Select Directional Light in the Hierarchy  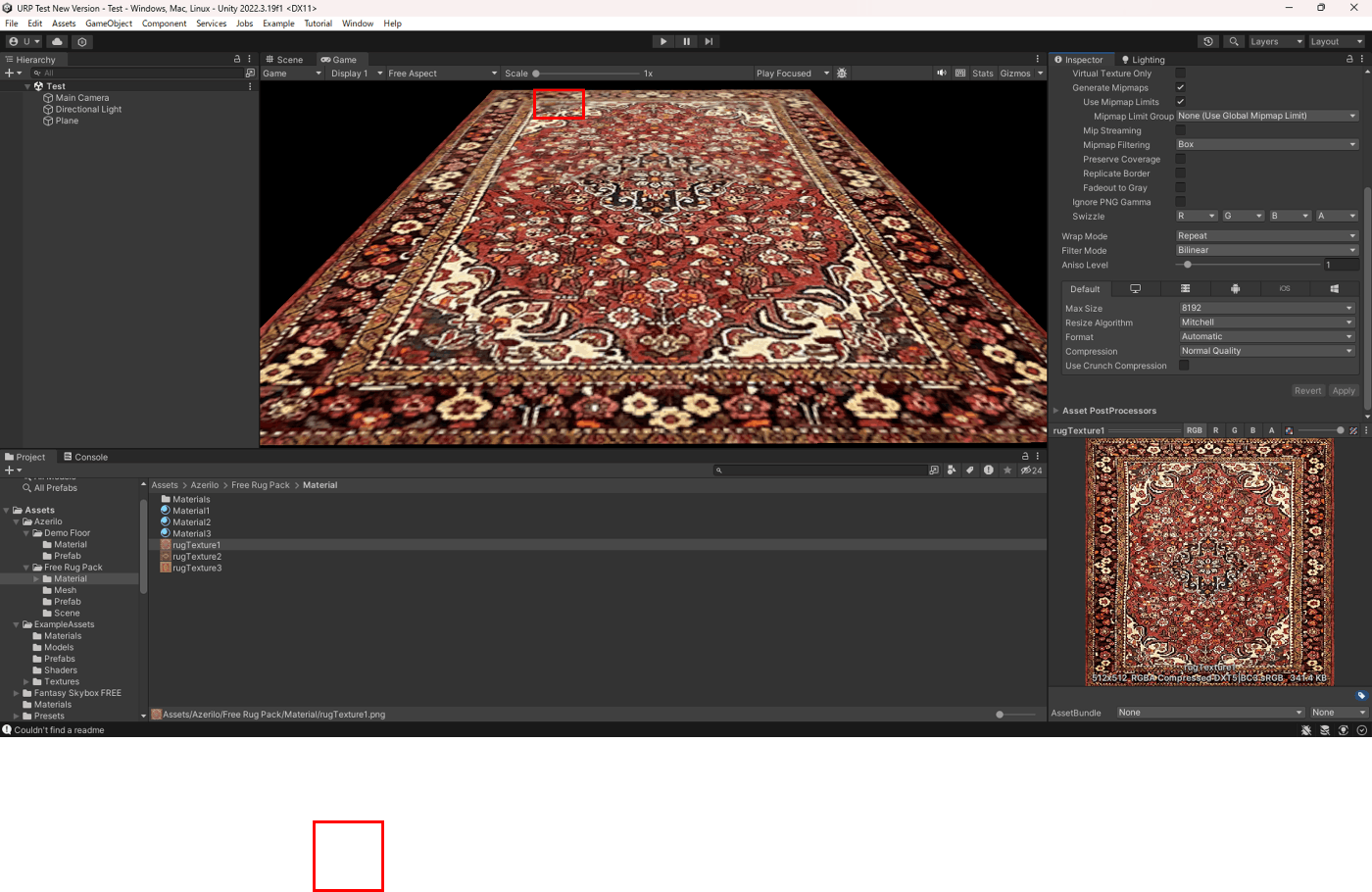[x=88, y=110]
